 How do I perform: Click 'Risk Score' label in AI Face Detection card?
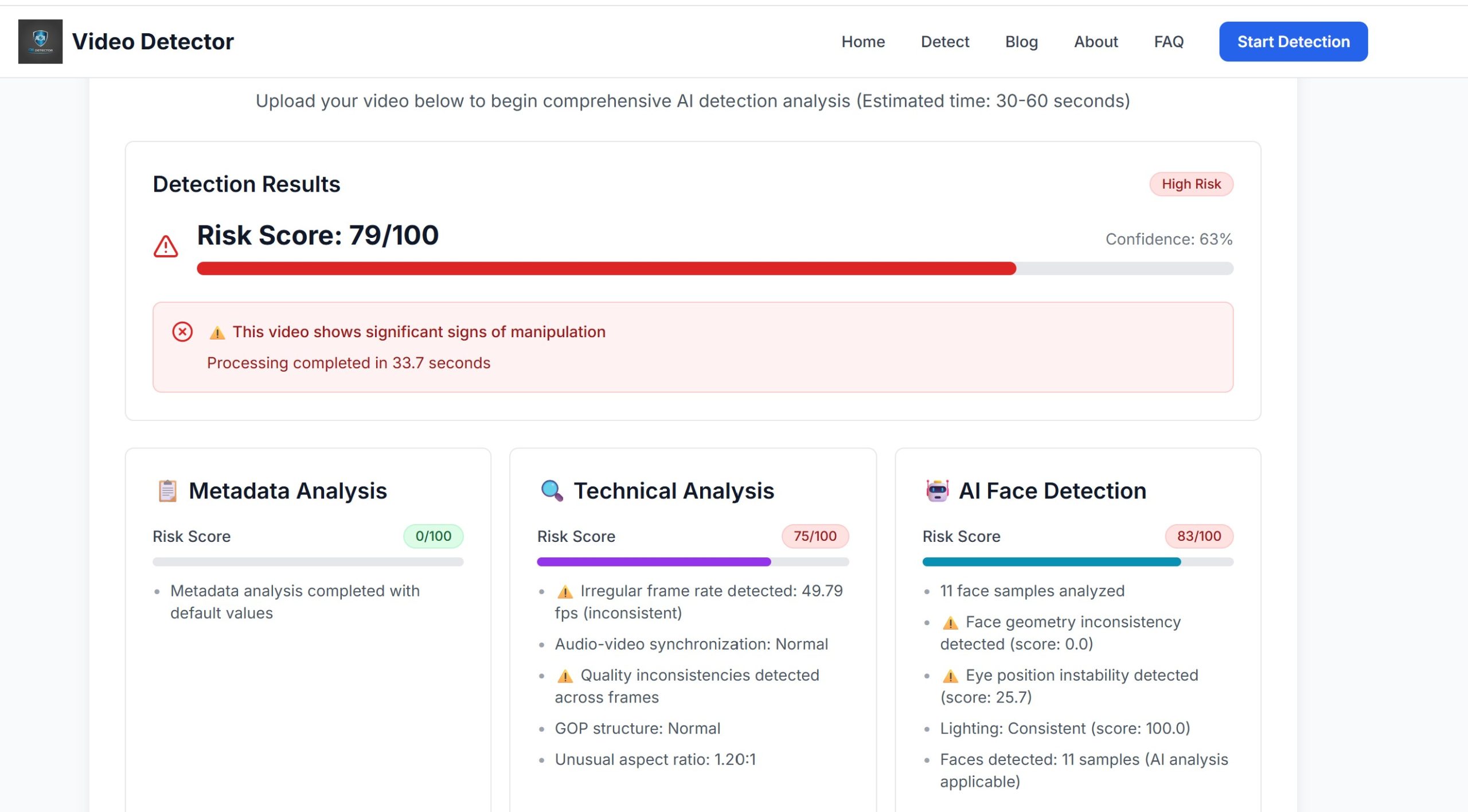tap(961, 536)
